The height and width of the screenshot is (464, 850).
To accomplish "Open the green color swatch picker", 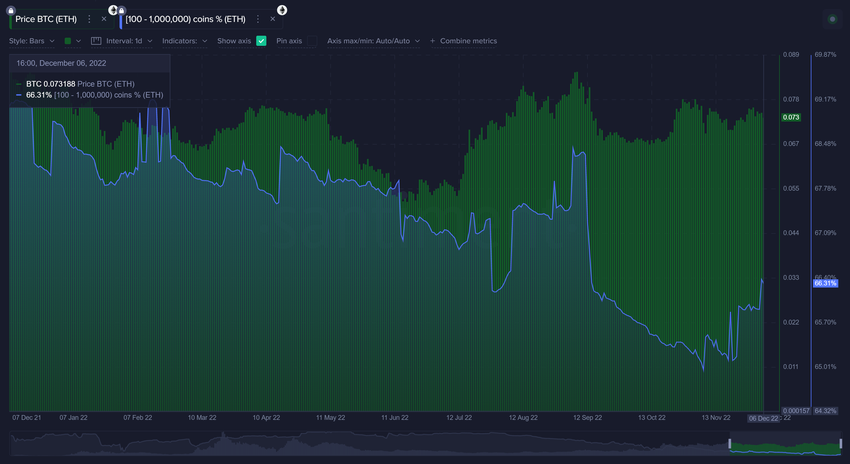I will [x=67, y=41].
